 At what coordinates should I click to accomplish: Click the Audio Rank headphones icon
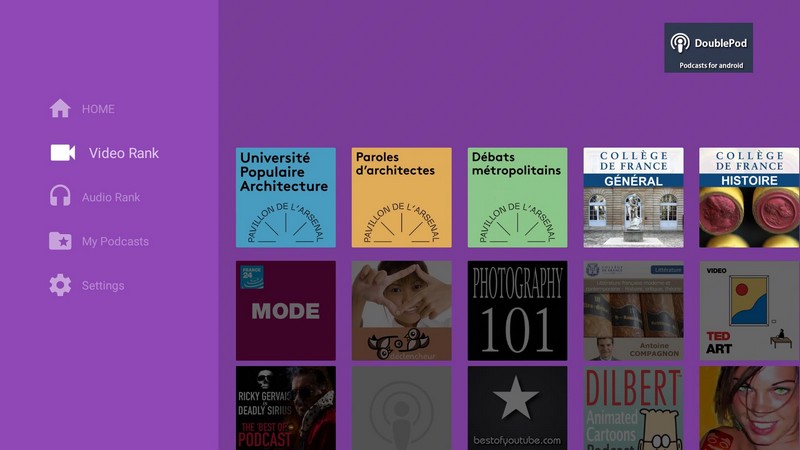click(60, 196)
